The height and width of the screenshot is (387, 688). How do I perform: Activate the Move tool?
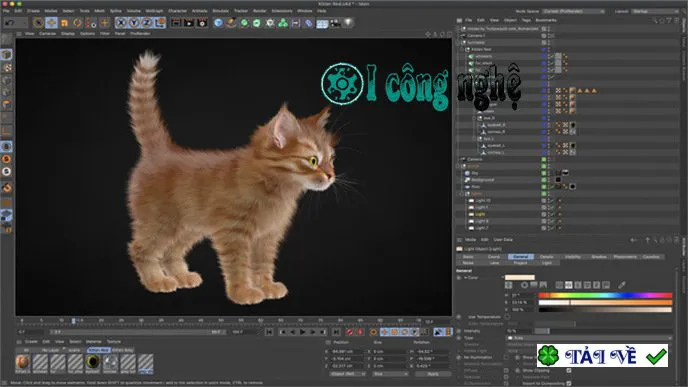[51, 22]
